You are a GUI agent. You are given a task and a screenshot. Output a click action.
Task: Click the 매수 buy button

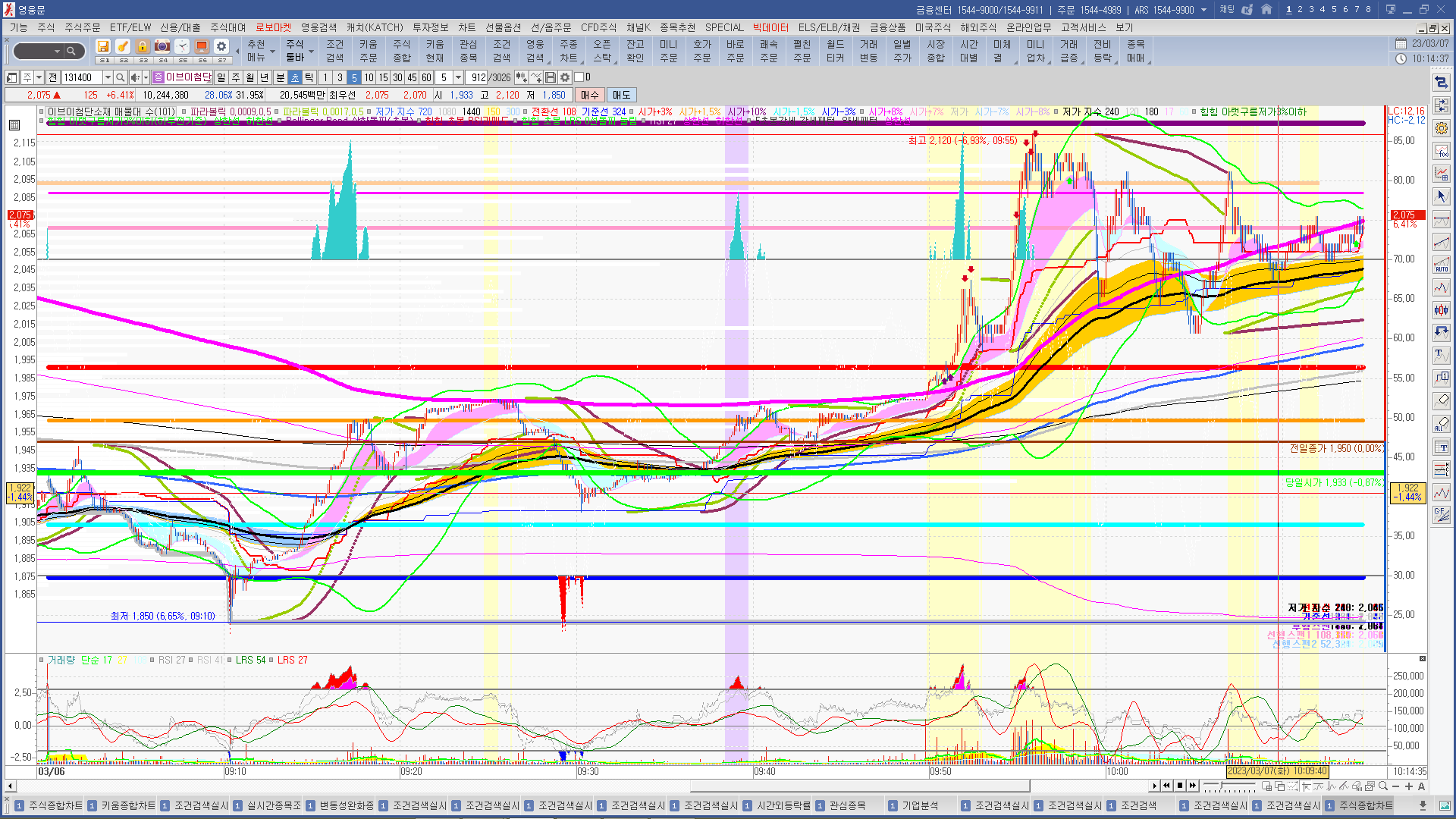click(x=590, y=95)
